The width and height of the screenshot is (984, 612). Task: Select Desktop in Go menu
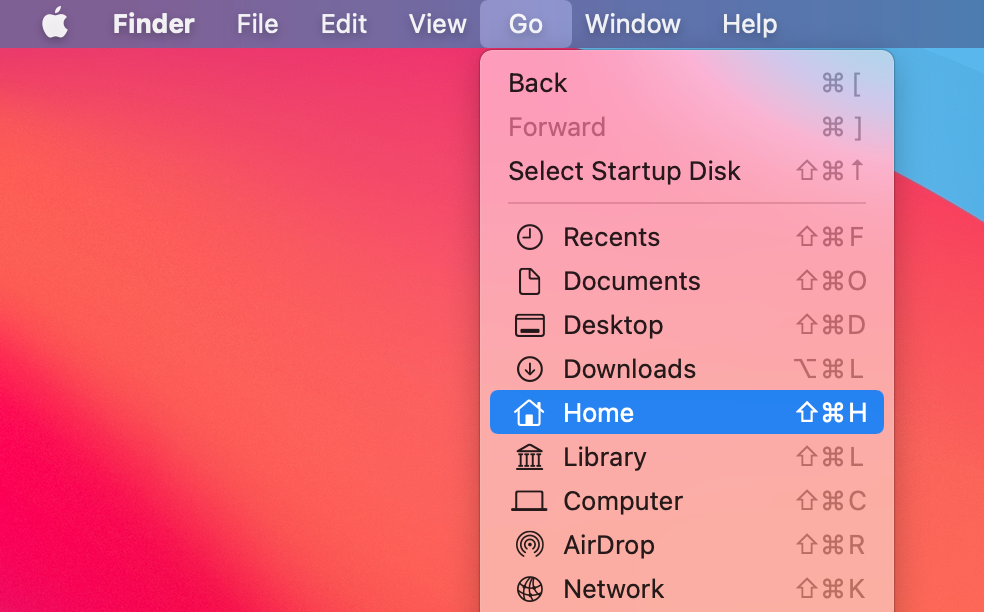(x=687, y=325)
